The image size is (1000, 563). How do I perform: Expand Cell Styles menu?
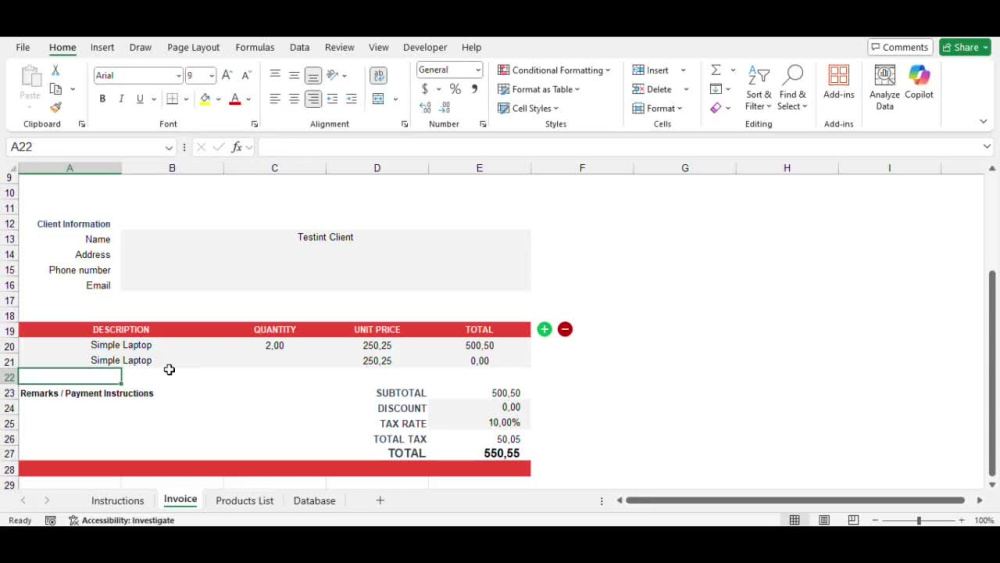[528, 108]
